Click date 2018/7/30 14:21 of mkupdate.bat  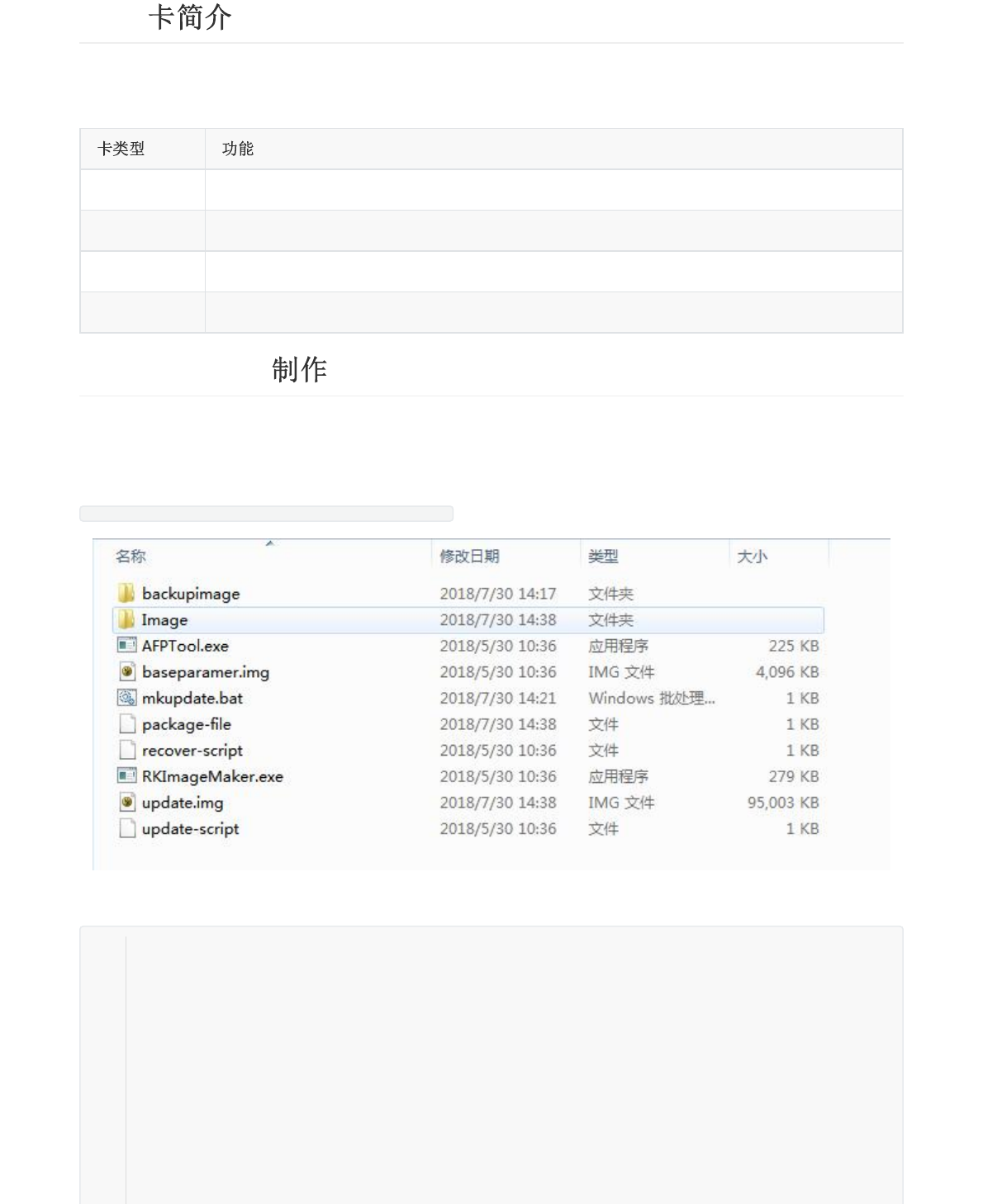[498, 698]
